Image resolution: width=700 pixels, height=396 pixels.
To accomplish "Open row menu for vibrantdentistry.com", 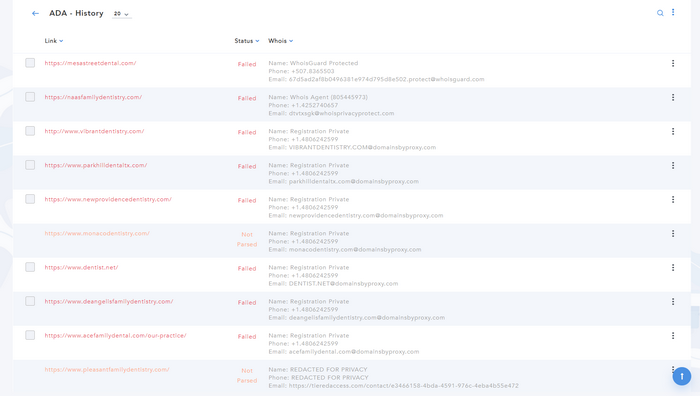I will coord(673,131).
